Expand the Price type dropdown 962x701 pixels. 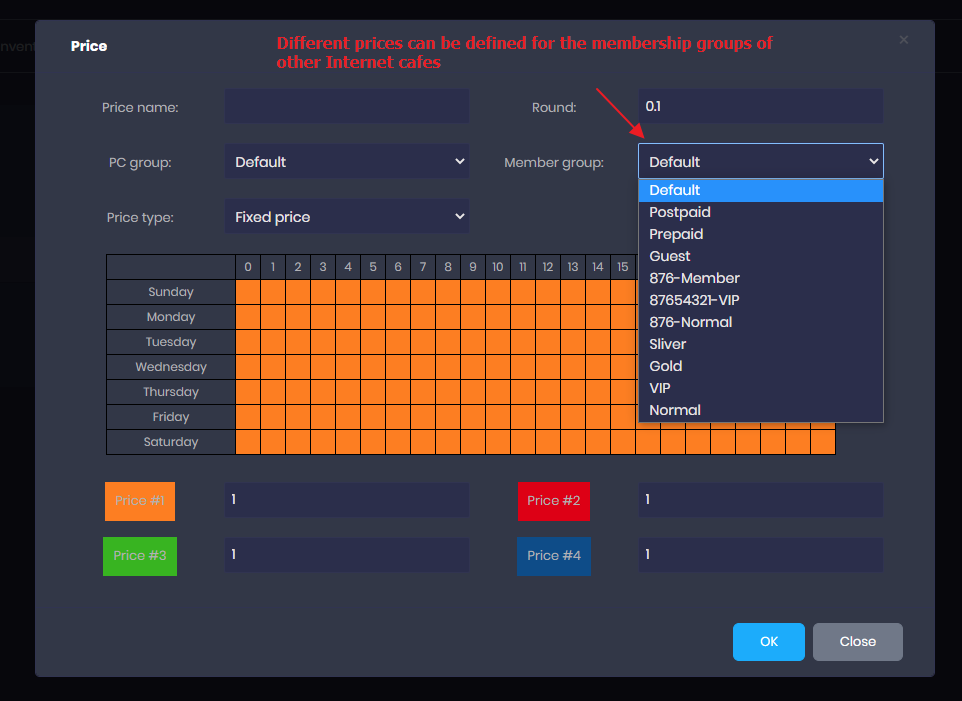(x=346, y=217)
